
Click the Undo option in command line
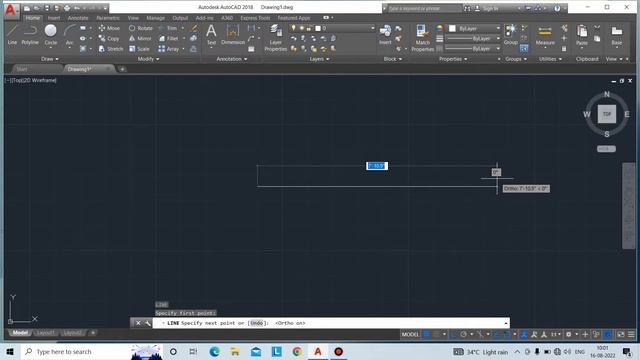(x=256, y=323)
